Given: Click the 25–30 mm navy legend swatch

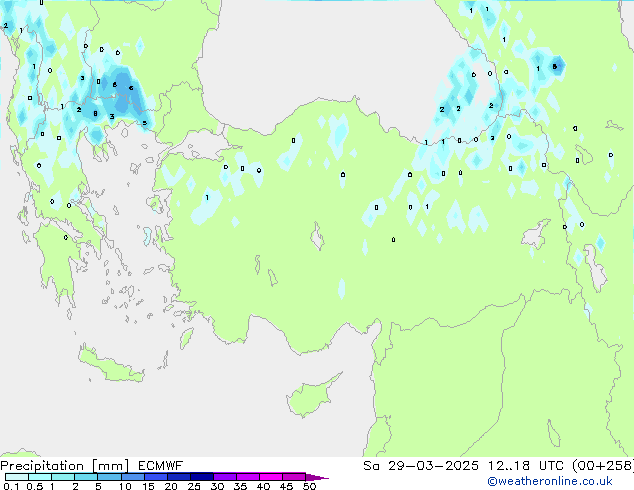Looking at the screenshot, I should pos(201,477).
